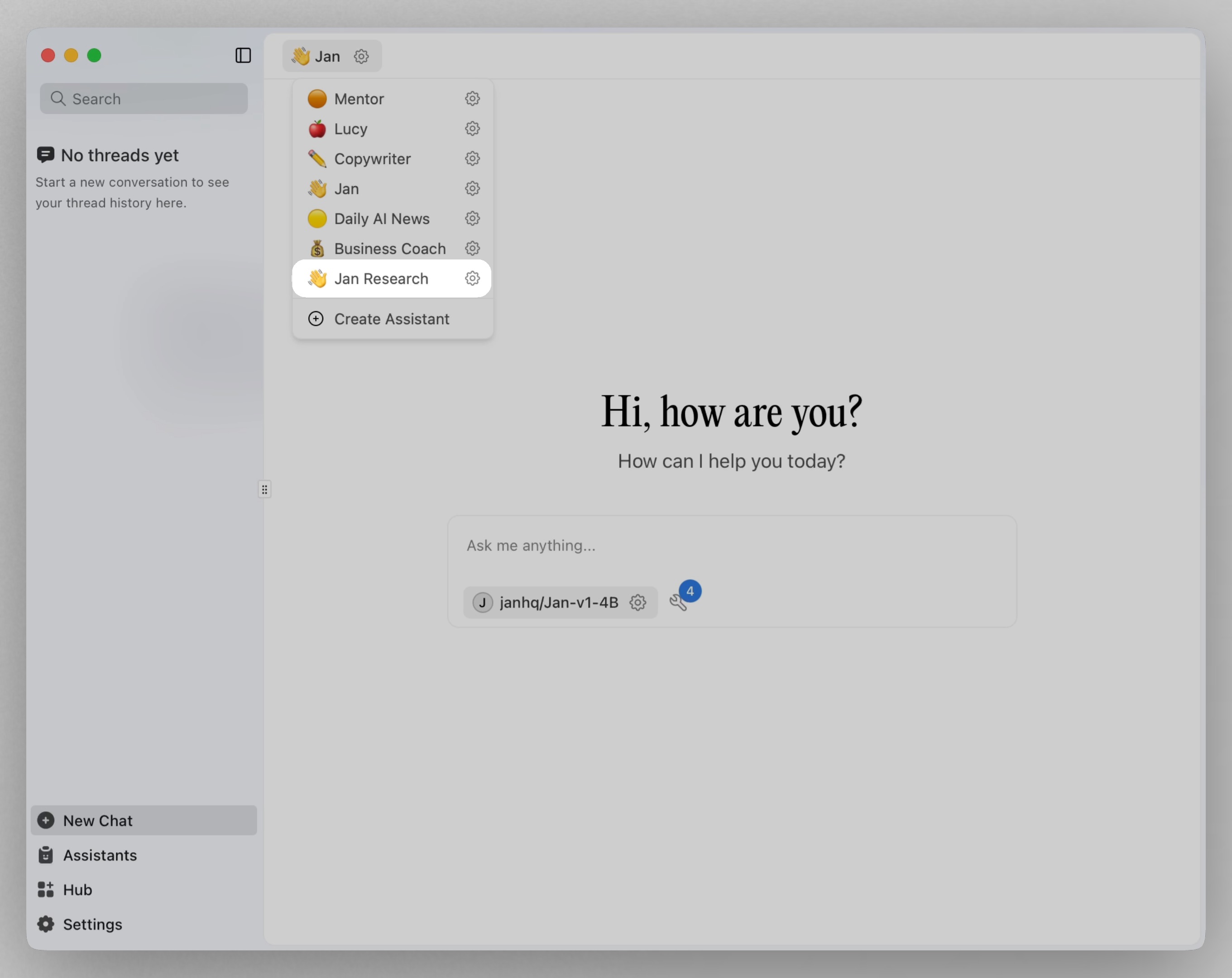Open settings gear for Mentor assistant
The width and height of the screenshot is (1232, 978).
click(472, 98)
